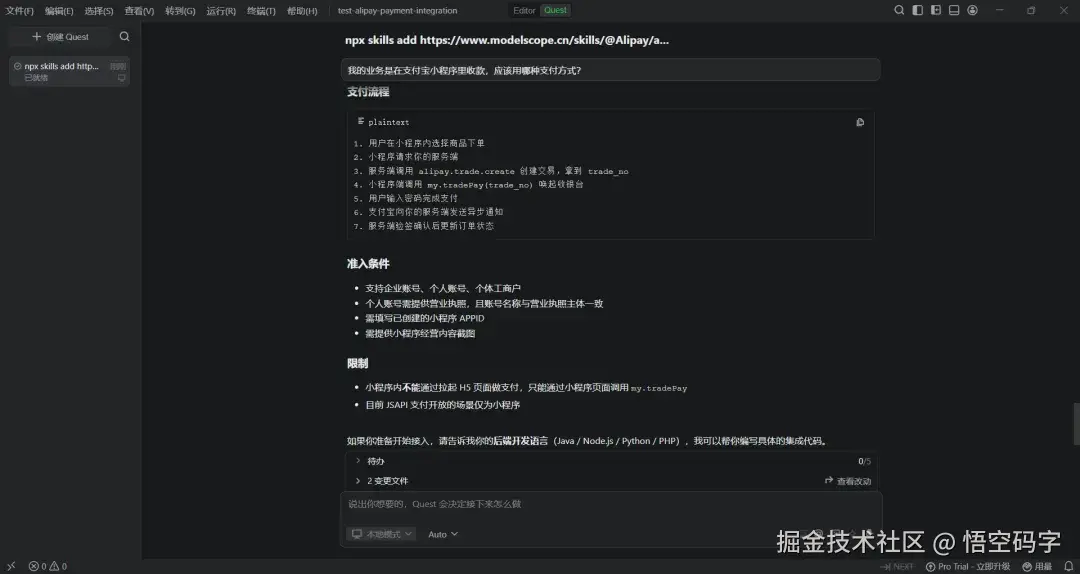Viewport: 1080px width, 574px height.
Task: Click step 1 '用户在小程序内选择商品下单'
Action: point(419,143)
